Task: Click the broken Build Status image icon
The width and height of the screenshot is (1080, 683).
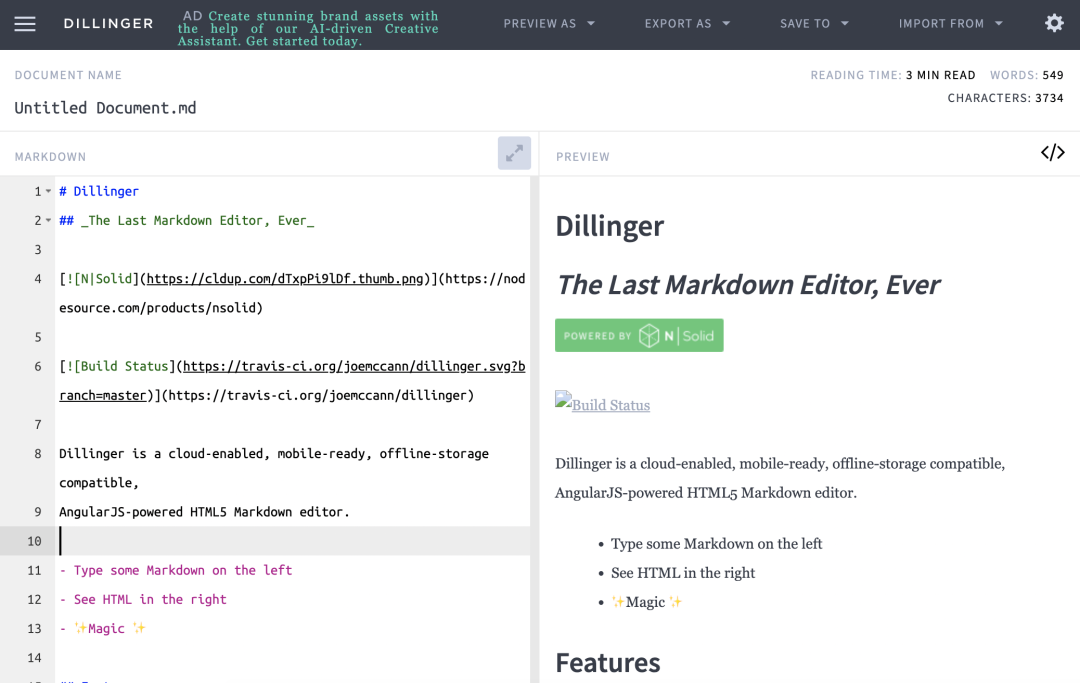Action: point(563,401)
